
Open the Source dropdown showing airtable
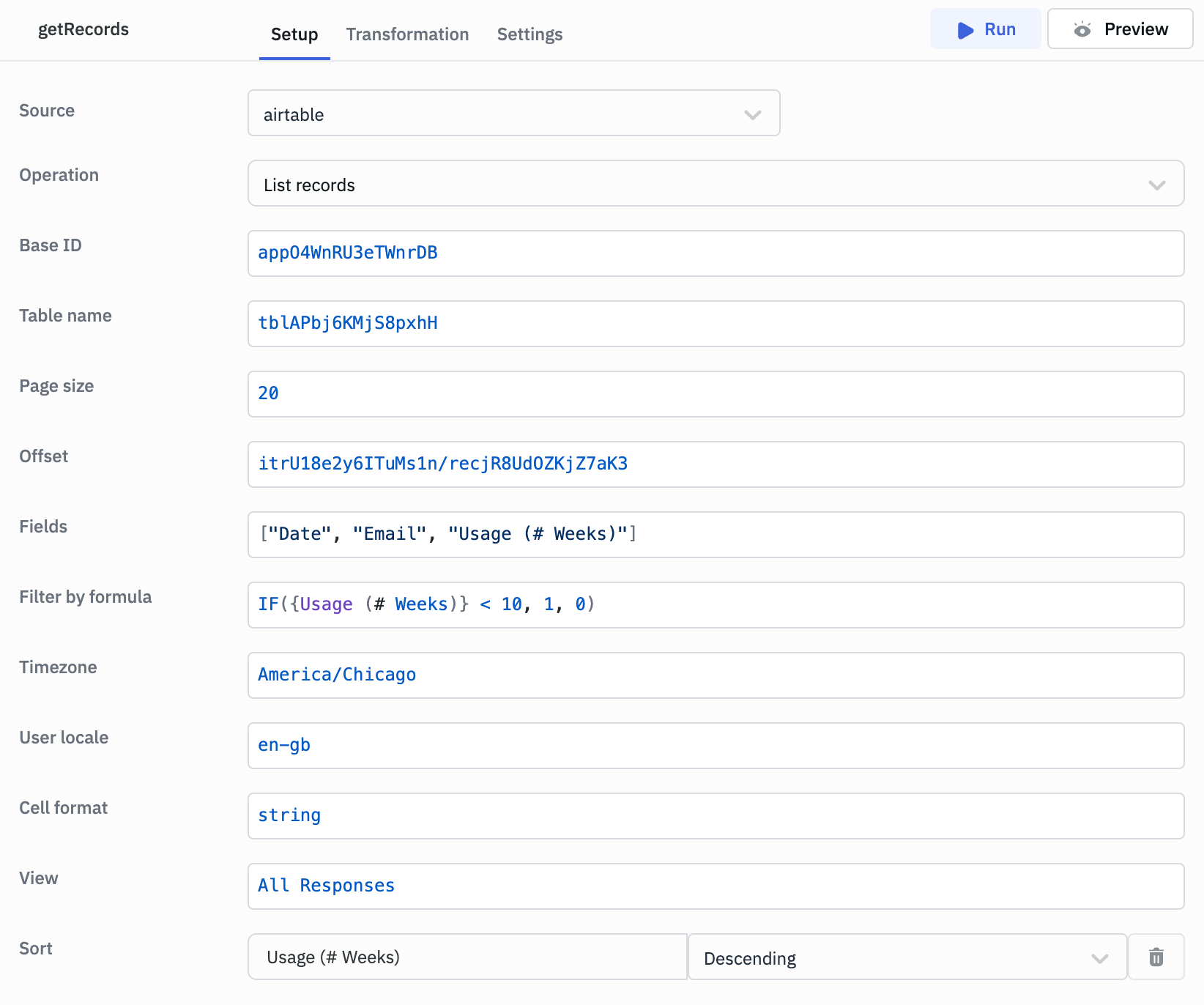513,113
